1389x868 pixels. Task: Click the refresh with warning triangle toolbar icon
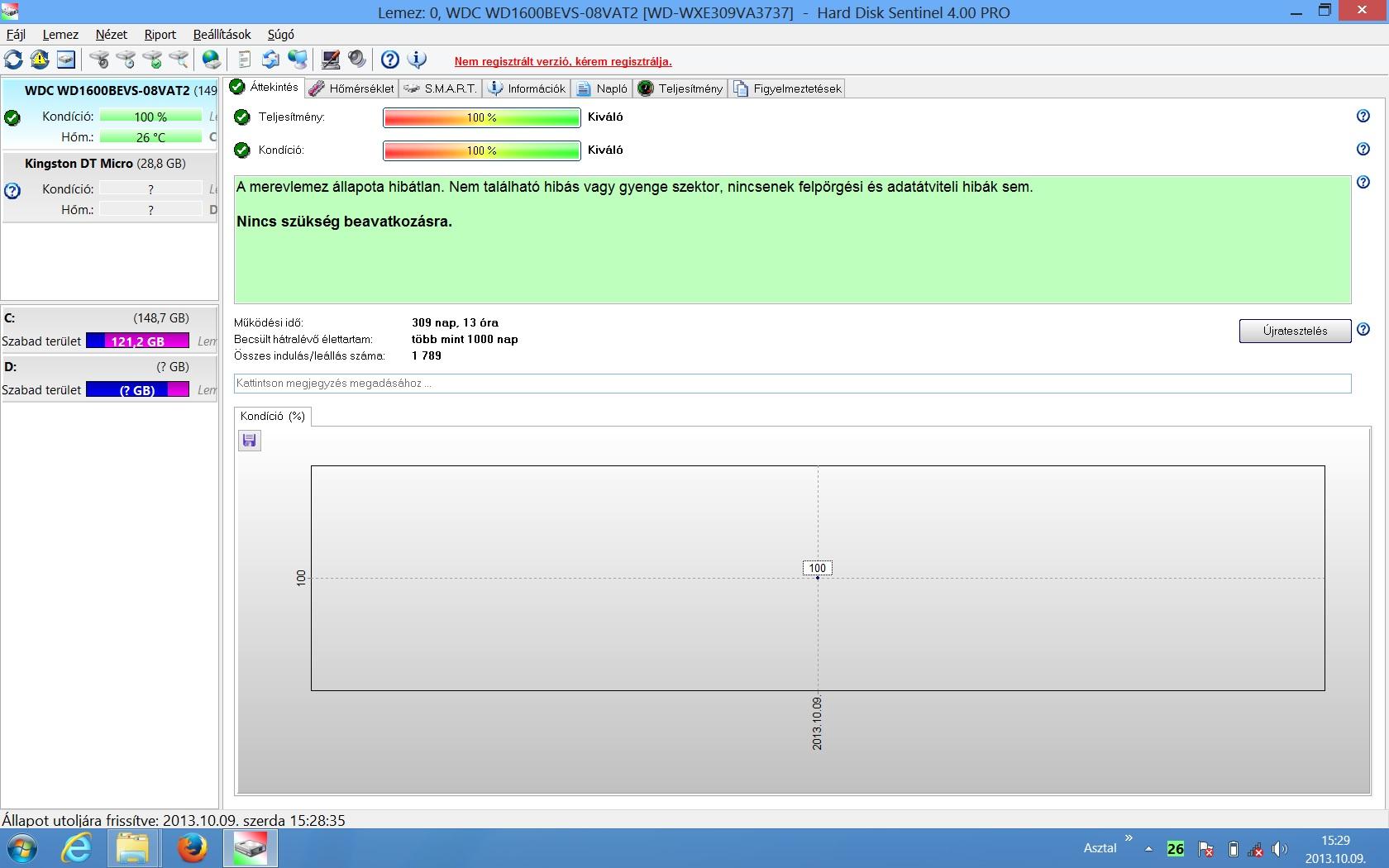click(x=40, y=60)
